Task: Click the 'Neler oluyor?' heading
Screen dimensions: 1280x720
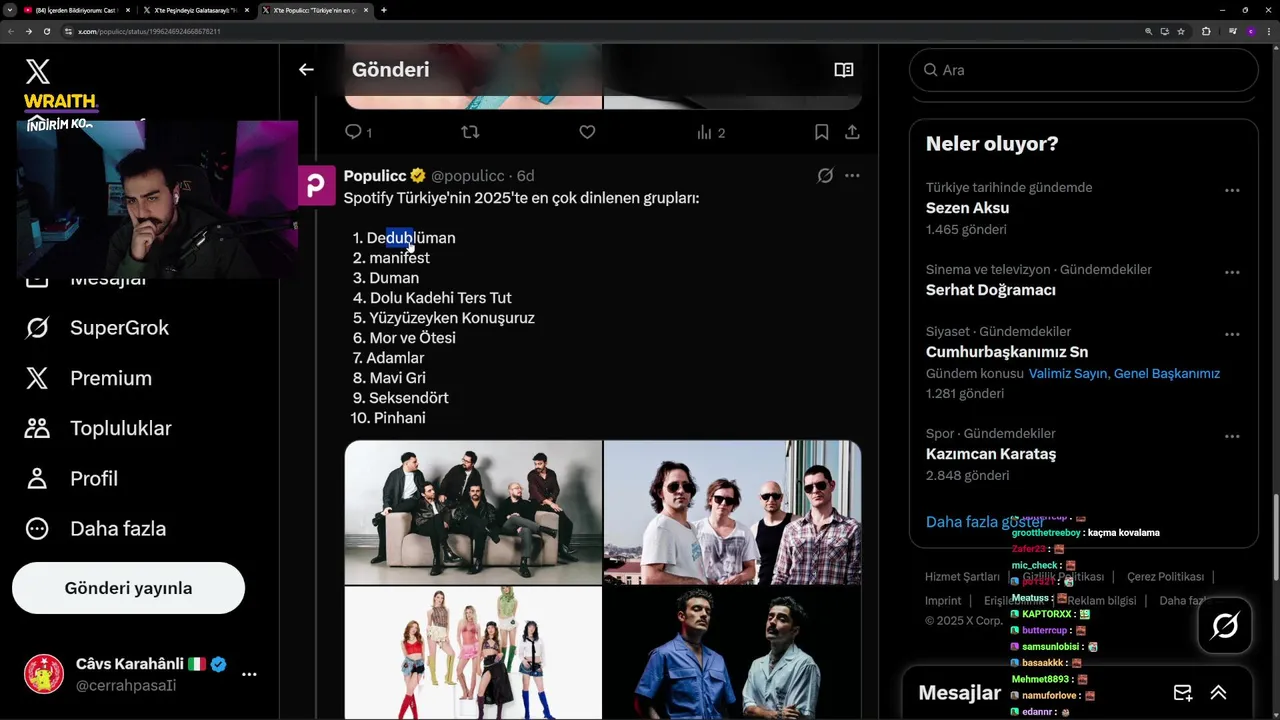Action: pyautogui.click(x=992, y=144)
